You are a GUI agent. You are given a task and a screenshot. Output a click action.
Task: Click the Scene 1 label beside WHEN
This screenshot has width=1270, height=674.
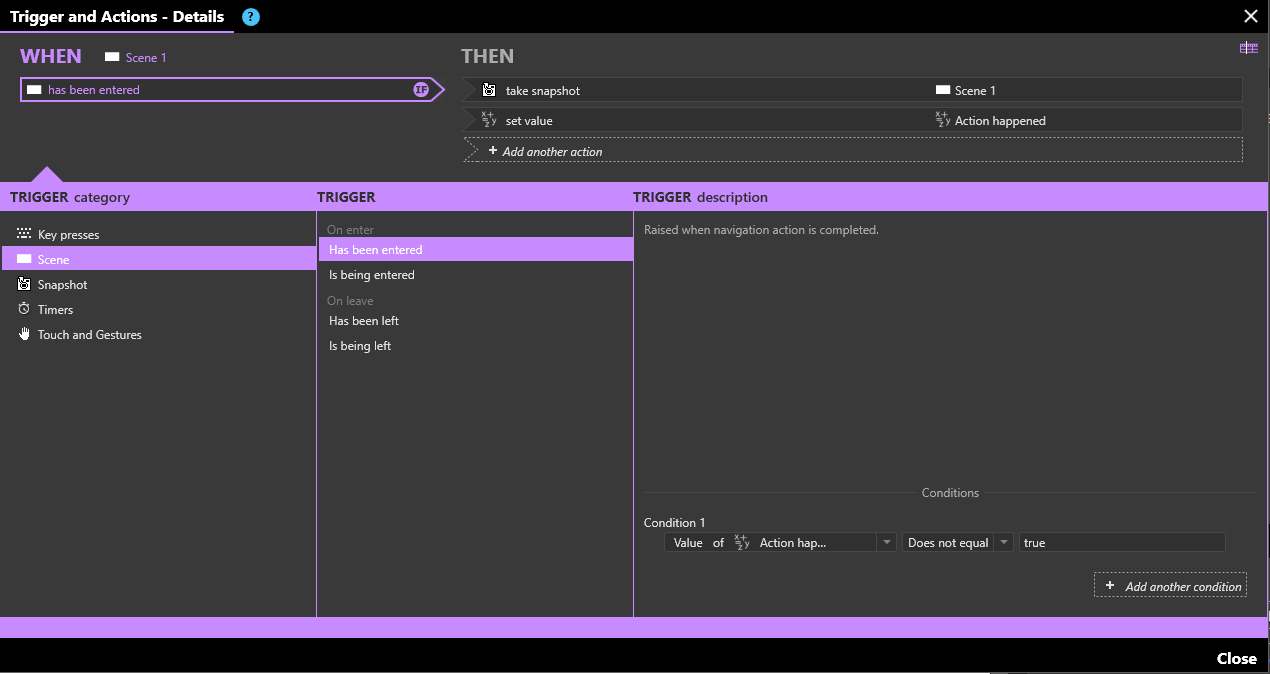coord(145,58)
